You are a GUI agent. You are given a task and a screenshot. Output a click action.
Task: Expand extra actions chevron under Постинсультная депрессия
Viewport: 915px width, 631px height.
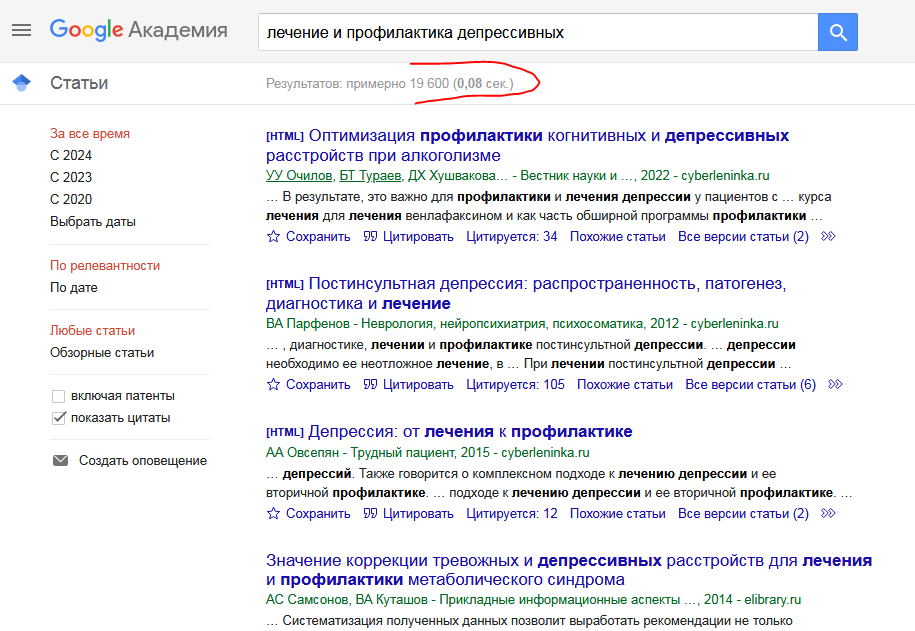point(836,383)
